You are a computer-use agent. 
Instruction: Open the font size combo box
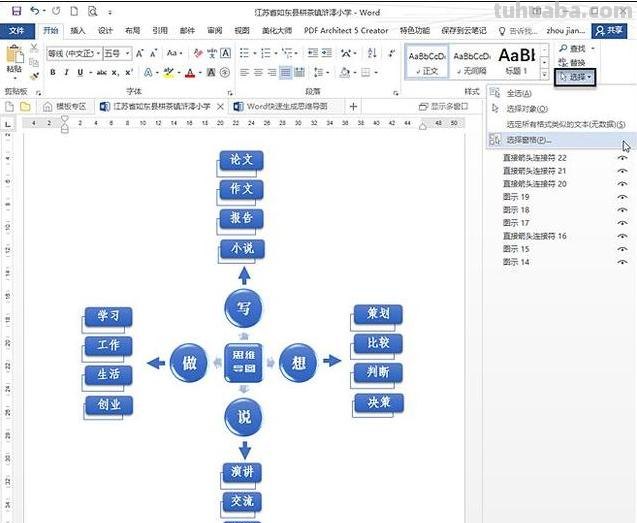pyautogui.click(x=117, y=53)
